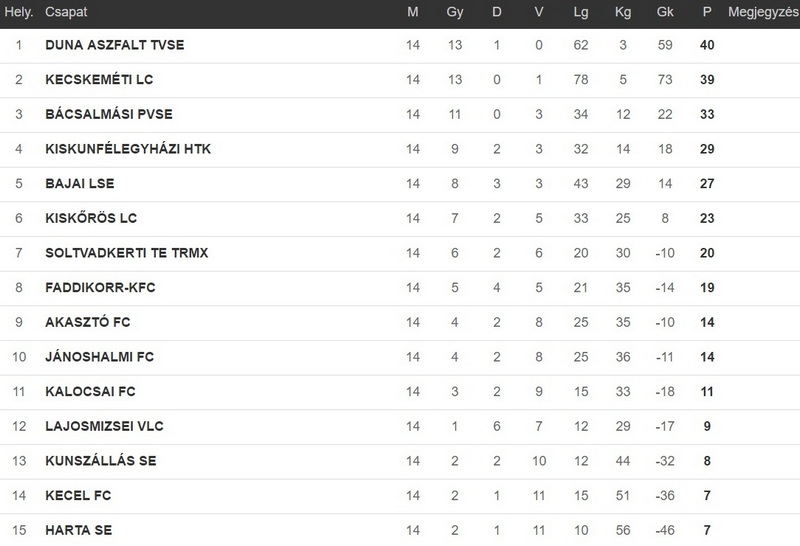The height and width of the screenshot is (546, 800).
Task: Click the Megjegyzés column header
Action: coord(763,12)
